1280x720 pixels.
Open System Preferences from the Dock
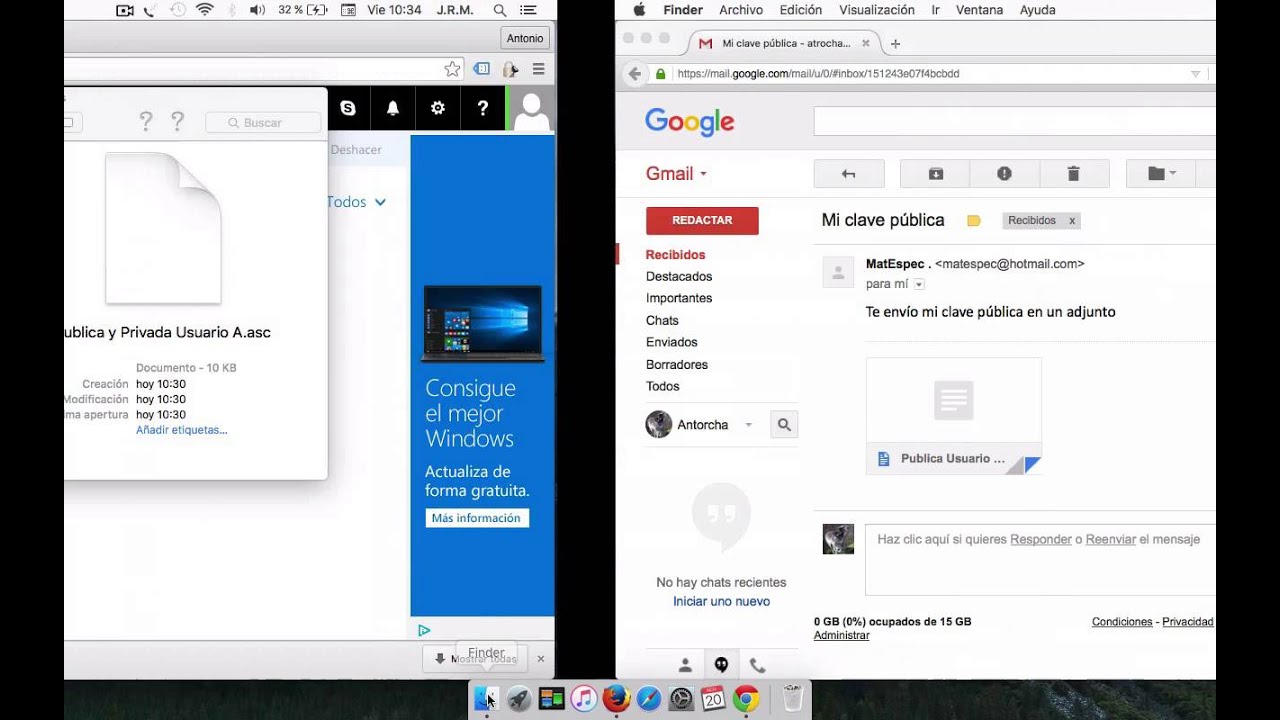(x=681, y=699)
